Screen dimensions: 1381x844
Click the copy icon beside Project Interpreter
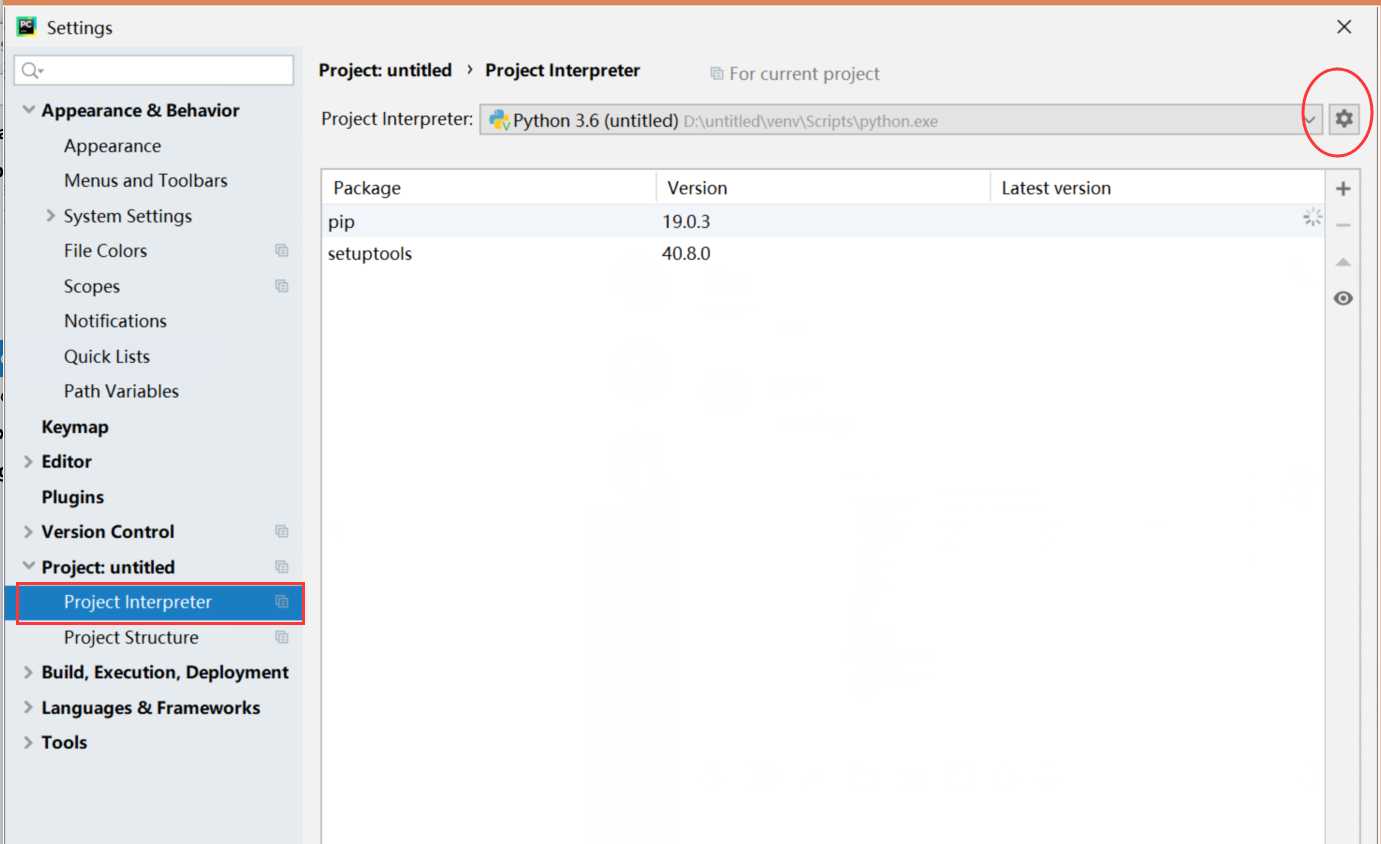point(282,602)
